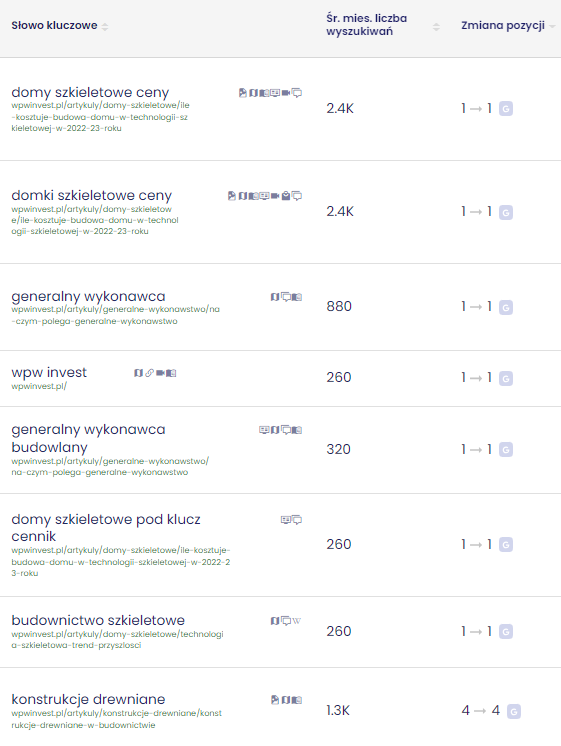561x746 pixels.
Task: Click Google G badge for konstrukcje drewniane
Action: point(513,712)
